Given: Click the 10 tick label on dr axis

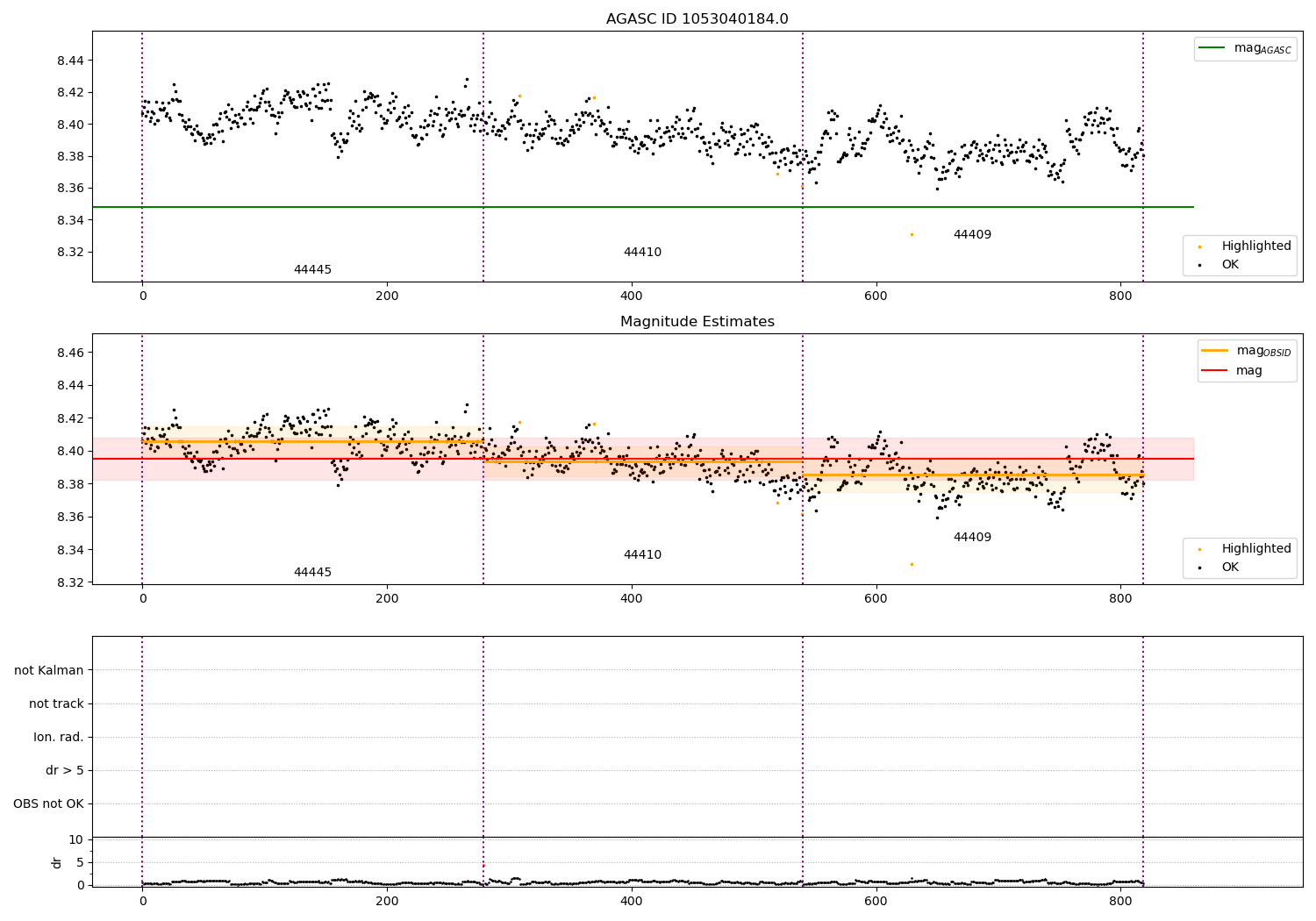Looking at the screenshot, I should 76,840.
